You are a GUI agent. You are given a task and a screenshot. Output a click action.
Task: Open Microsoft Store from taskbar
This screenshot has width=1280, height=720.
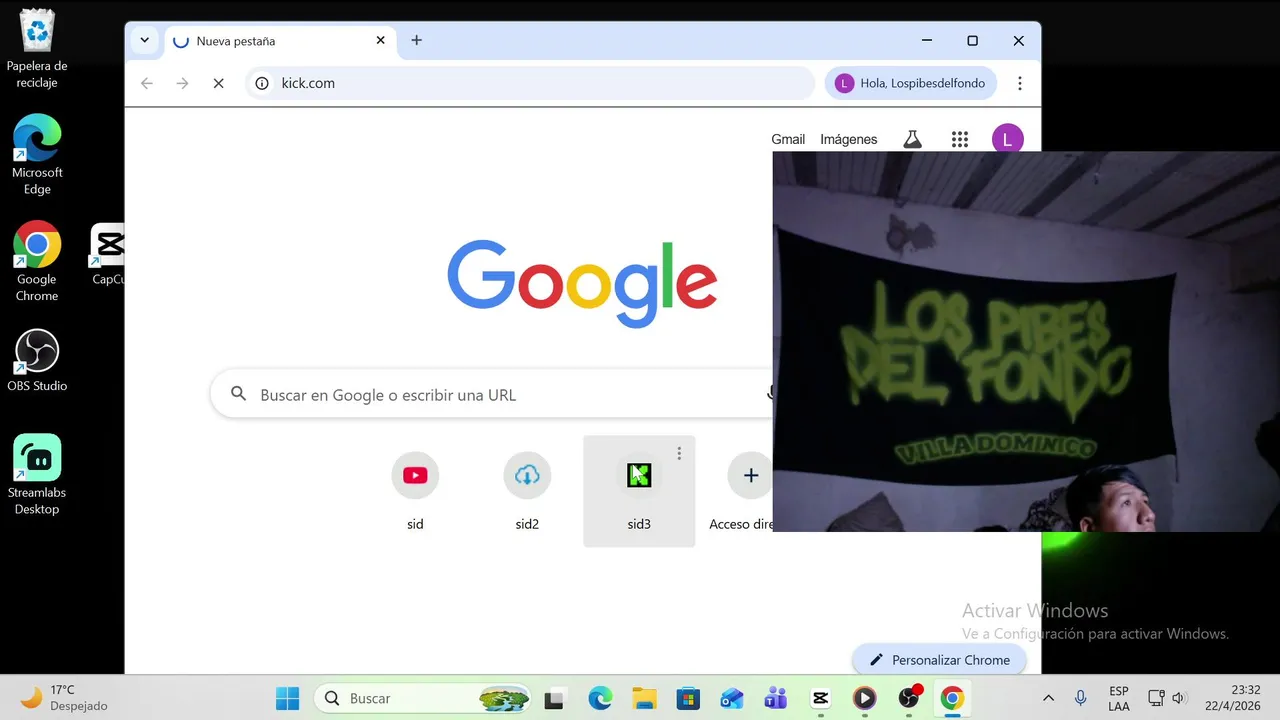click(x=688, y=698)
